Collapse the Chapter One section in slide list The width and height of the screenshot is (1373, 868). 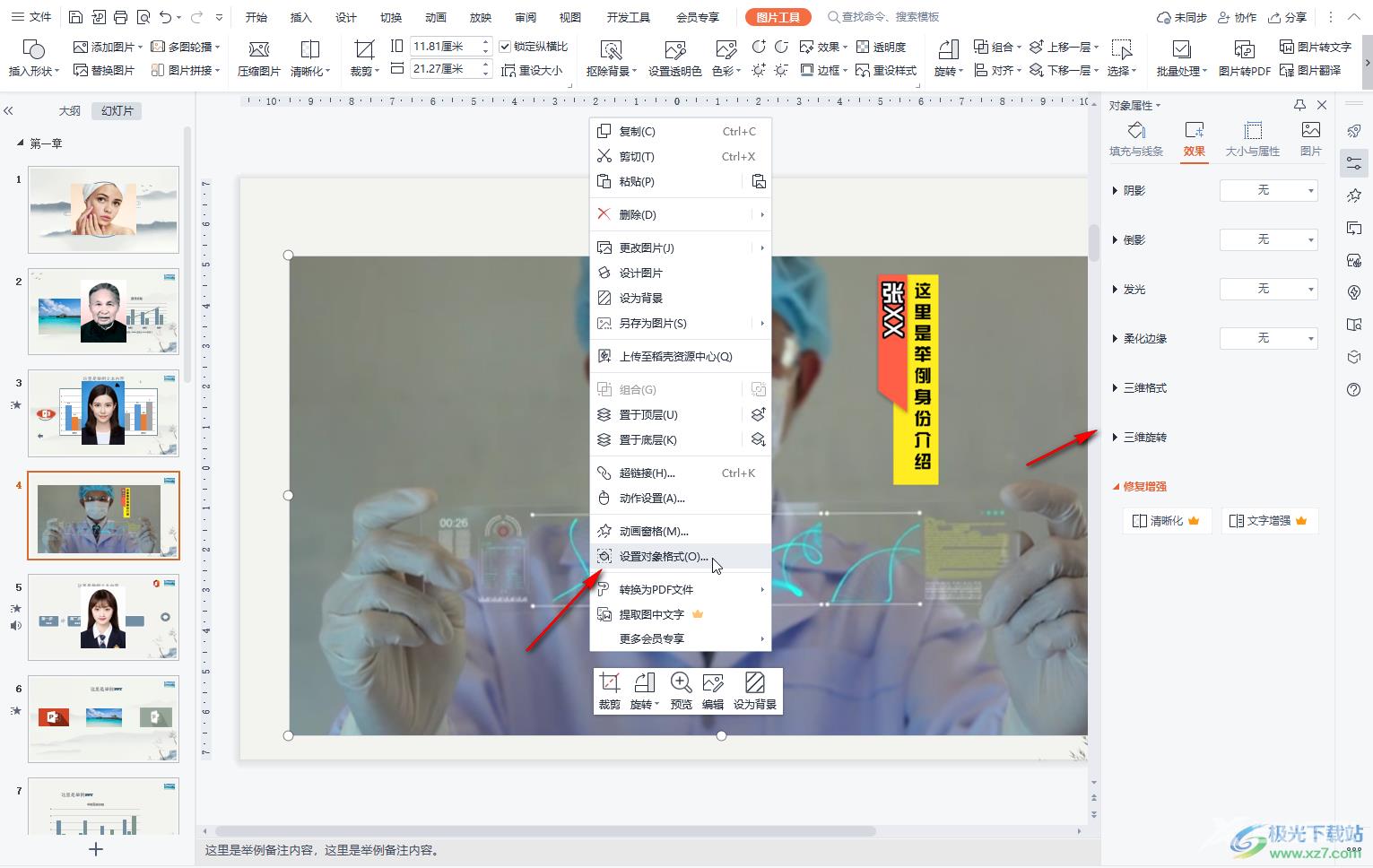21,143
